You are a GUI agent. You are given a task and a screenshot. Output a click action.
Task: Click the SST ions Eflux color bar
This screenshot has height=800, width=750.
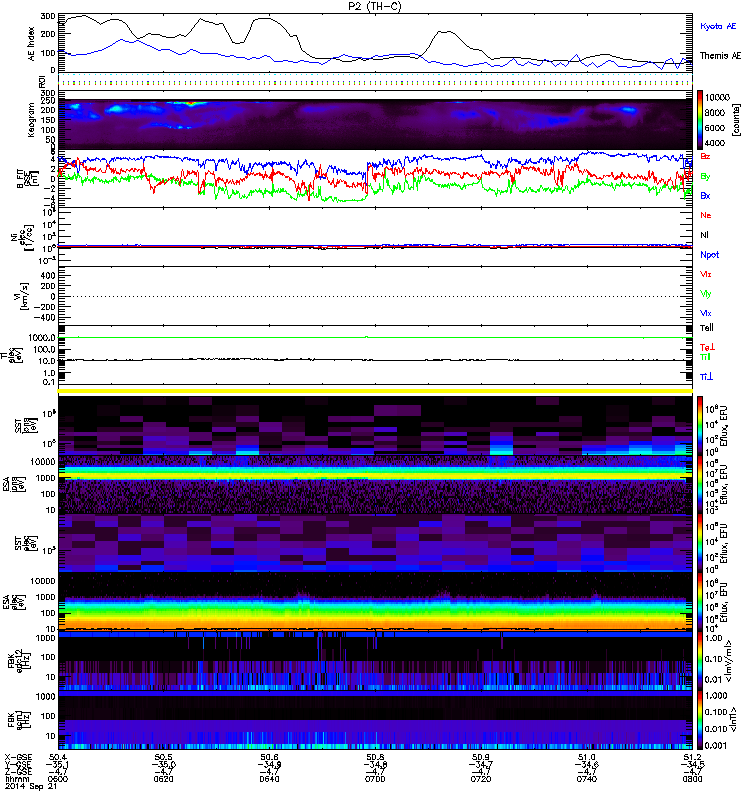700,426
